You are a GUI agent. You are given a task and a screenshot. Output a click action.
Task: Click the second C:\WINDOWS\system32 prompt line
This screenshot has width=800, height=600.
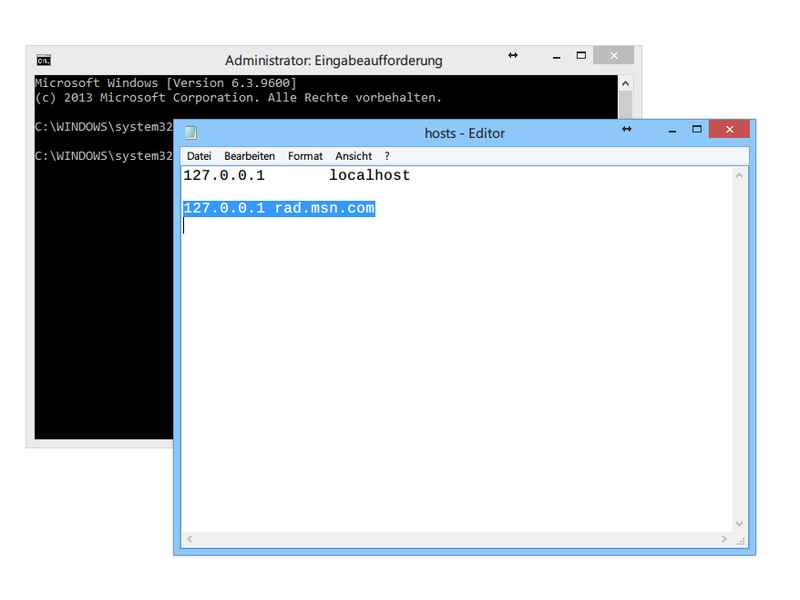click(x=104, y=156)
